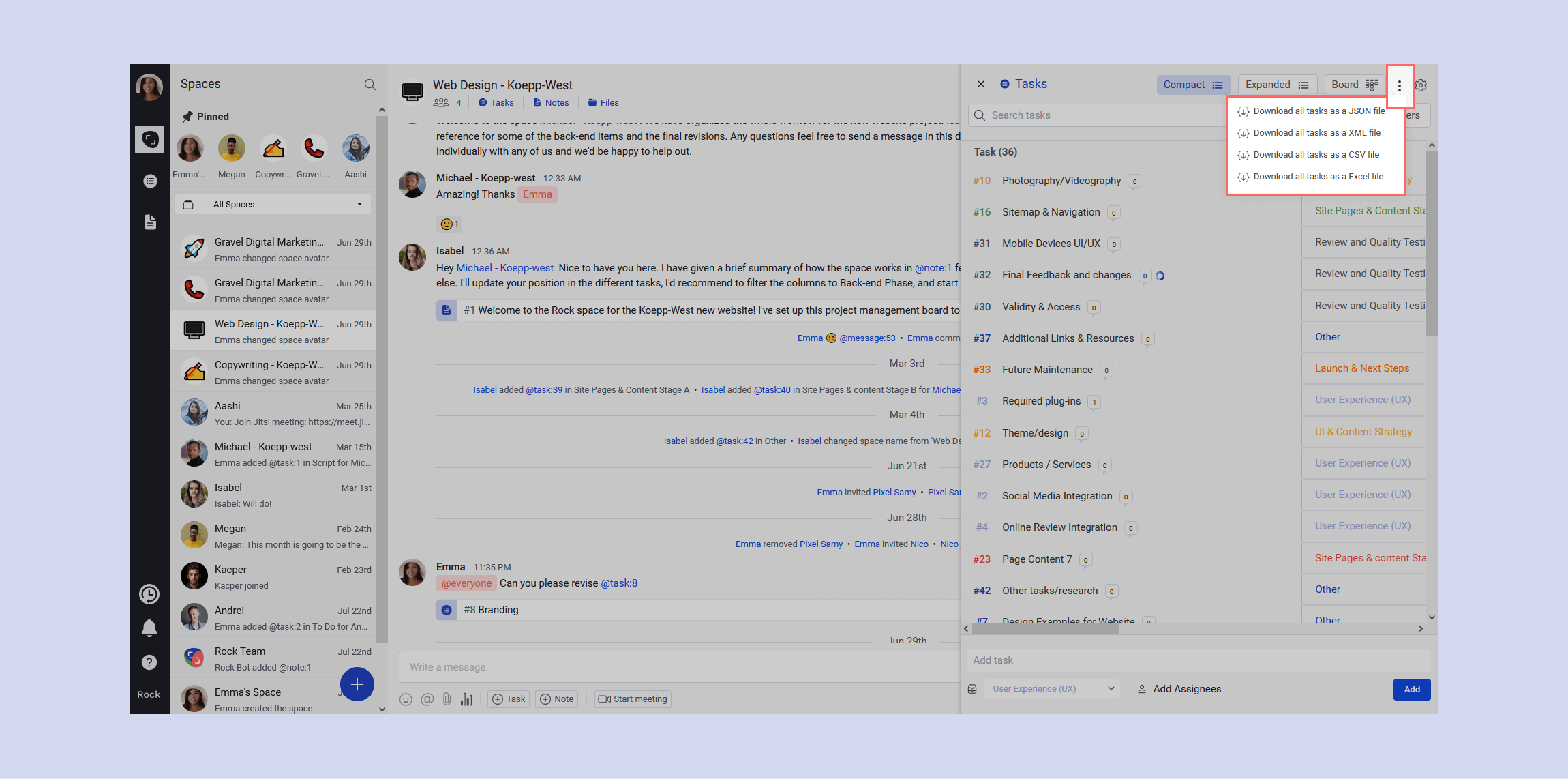Switch tasks to Board view

point(1354,85)
